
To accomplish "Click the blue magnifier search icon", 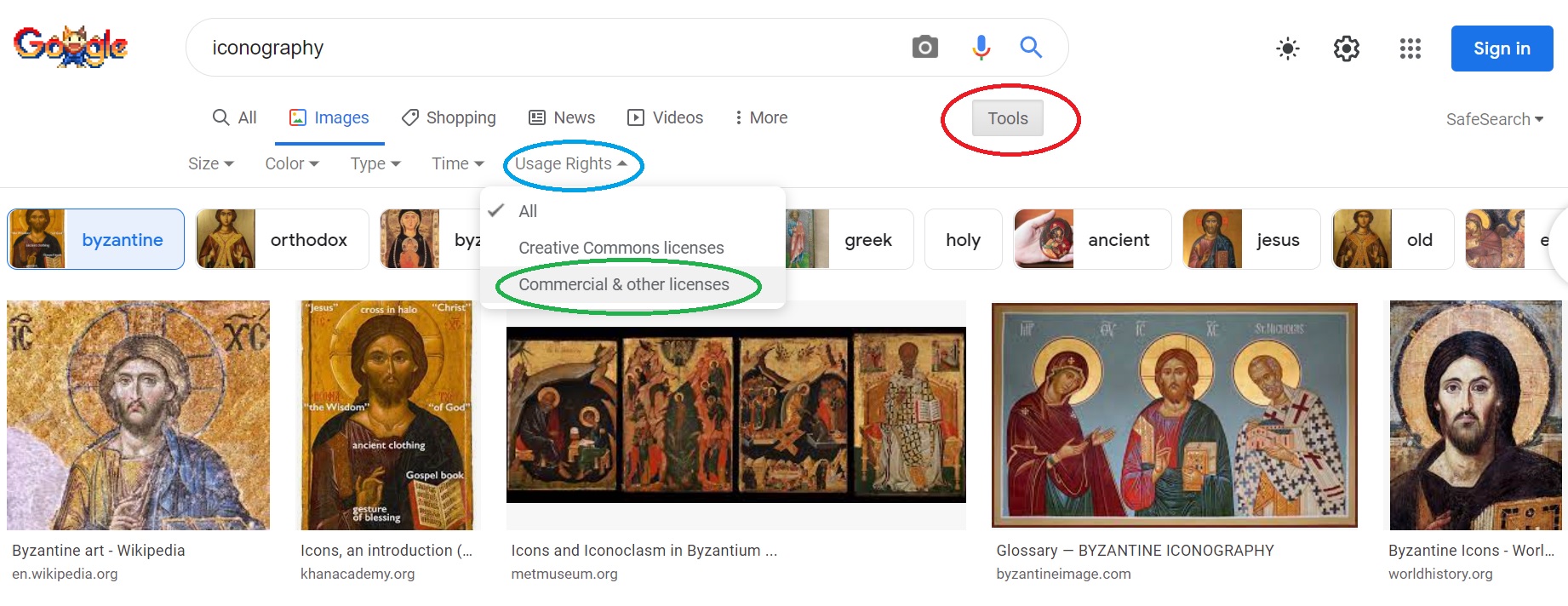I will pos(1031,48).
